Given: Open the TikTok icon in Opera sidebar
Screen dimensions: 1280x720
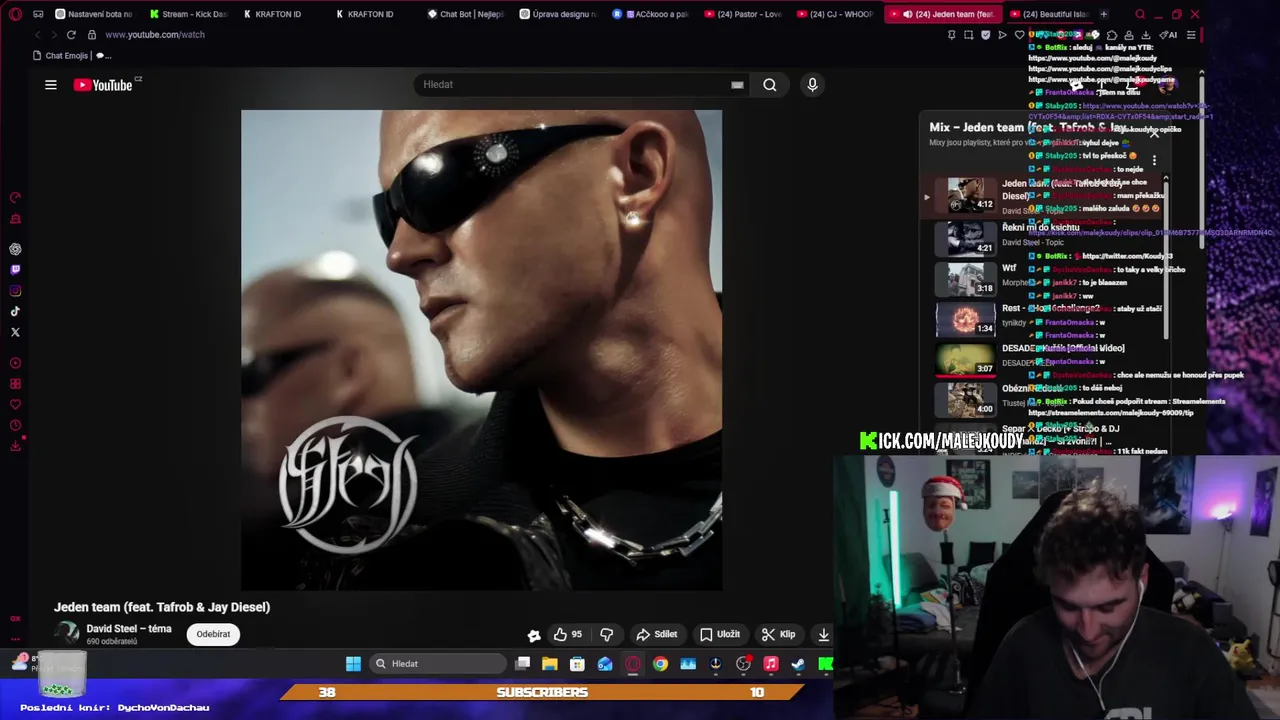Looking at the screenshot, I should [15, 311].
